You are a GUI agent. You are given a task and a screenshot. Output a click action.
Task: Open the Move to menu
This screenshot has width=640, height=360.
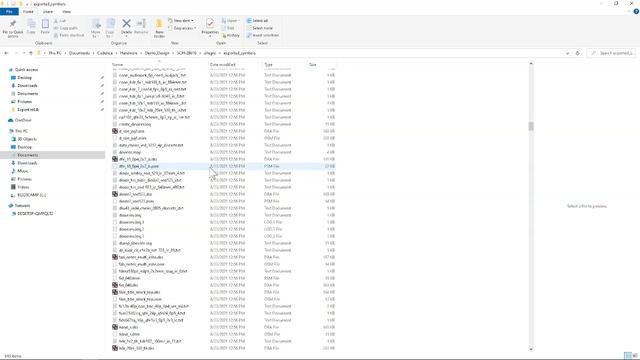pyautogui.click(x=96, y=28)
